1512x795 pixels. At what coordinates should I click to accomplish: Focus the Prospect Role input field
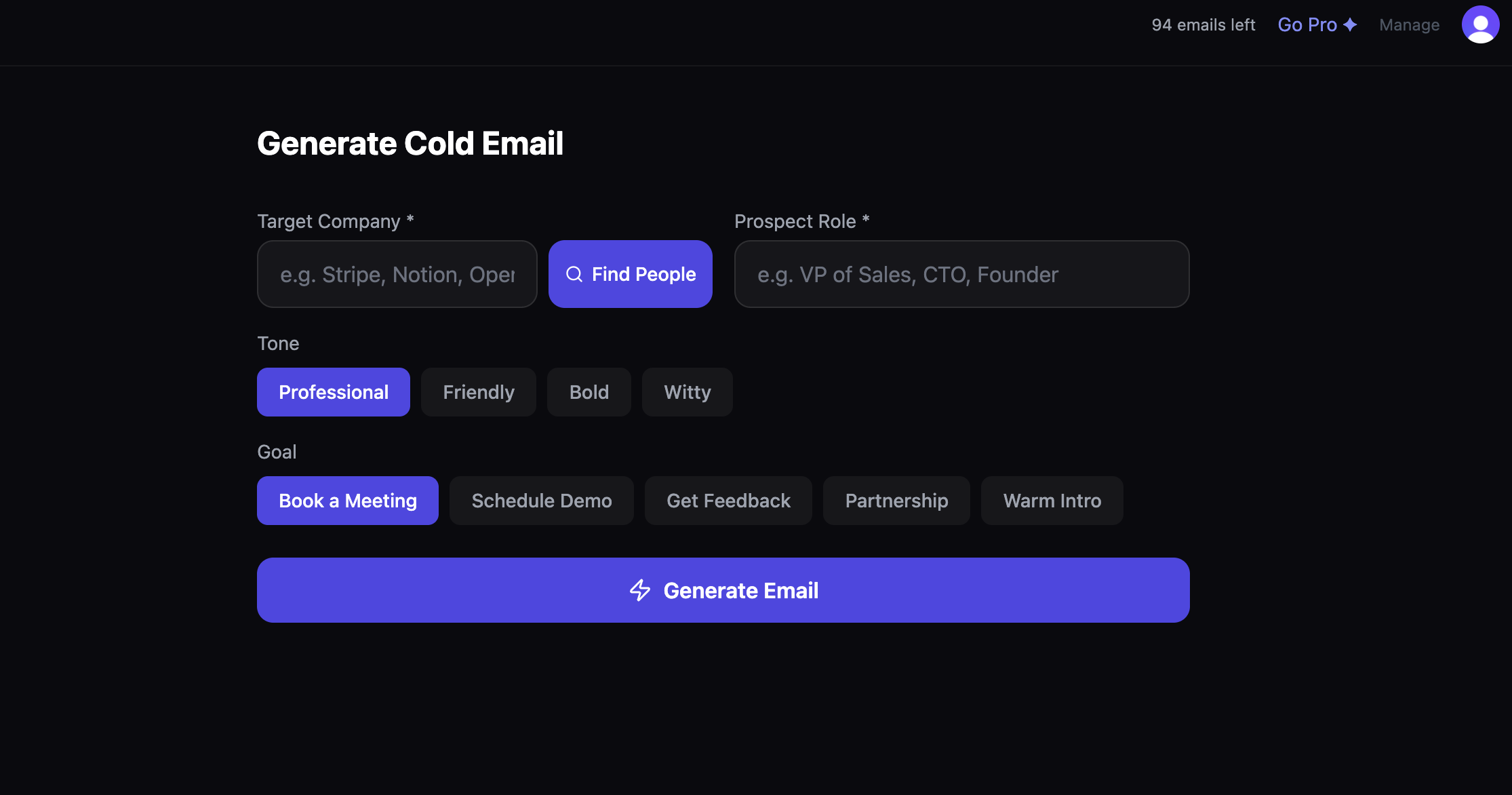pyautogui.click(x=961, y=274)
